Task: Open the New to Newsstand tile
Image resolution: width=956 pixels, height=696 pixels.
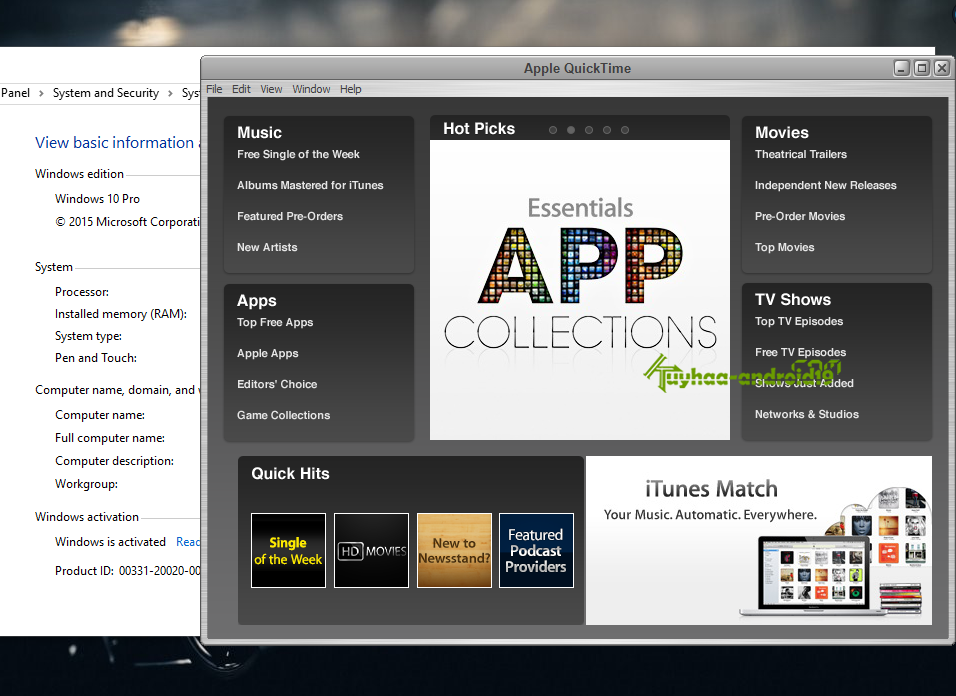Action: coord(454,550)
